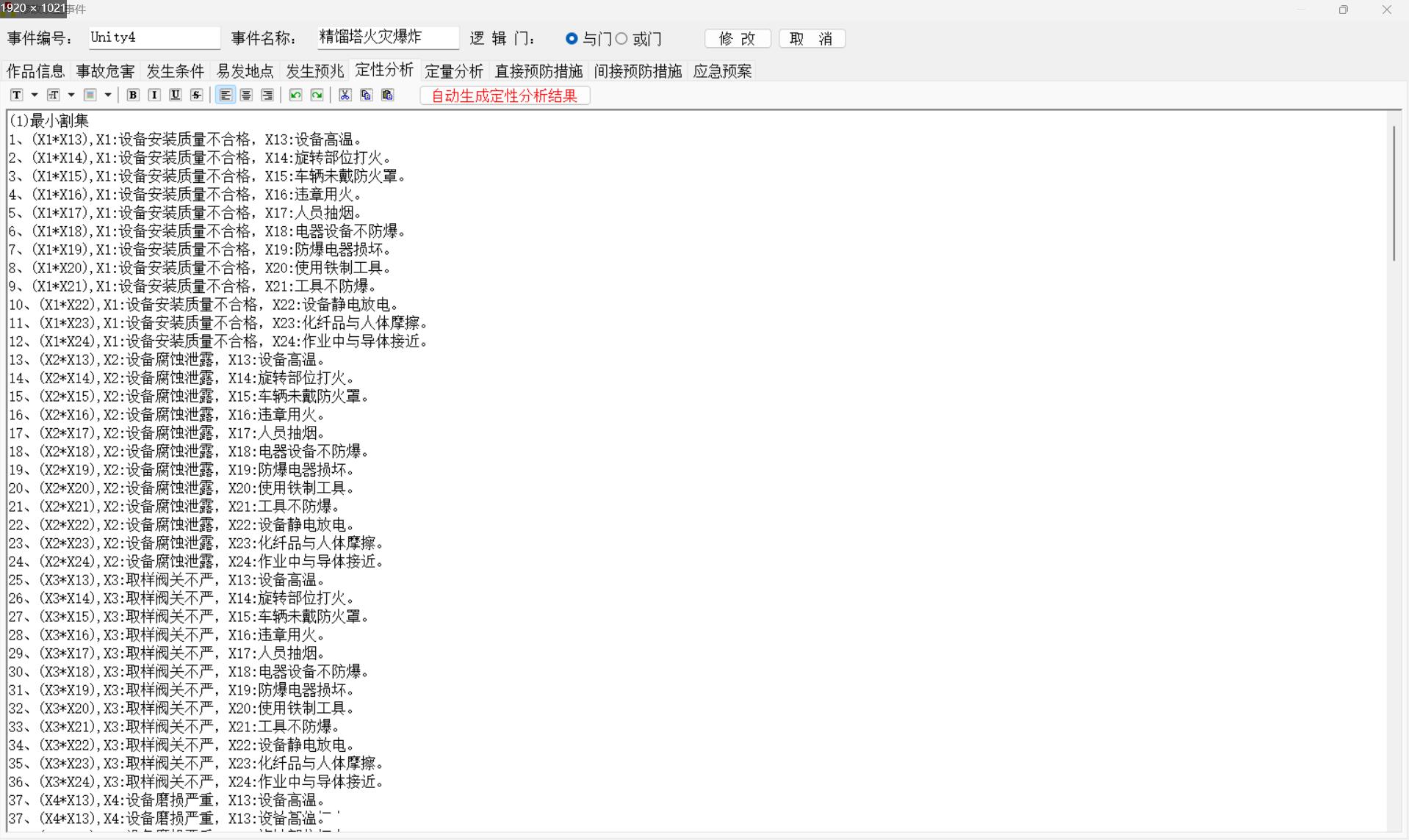Click the 事件编号 input field
Viewport: 1409px width, 840px height.
pyautogui.click(x=154, y=37)
